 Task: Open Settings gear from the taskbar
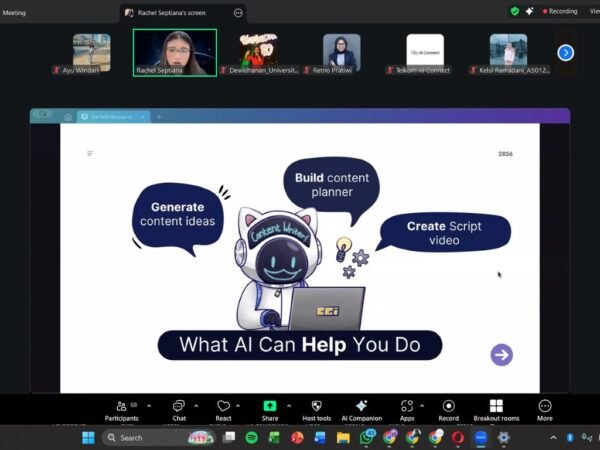point(504,437)
